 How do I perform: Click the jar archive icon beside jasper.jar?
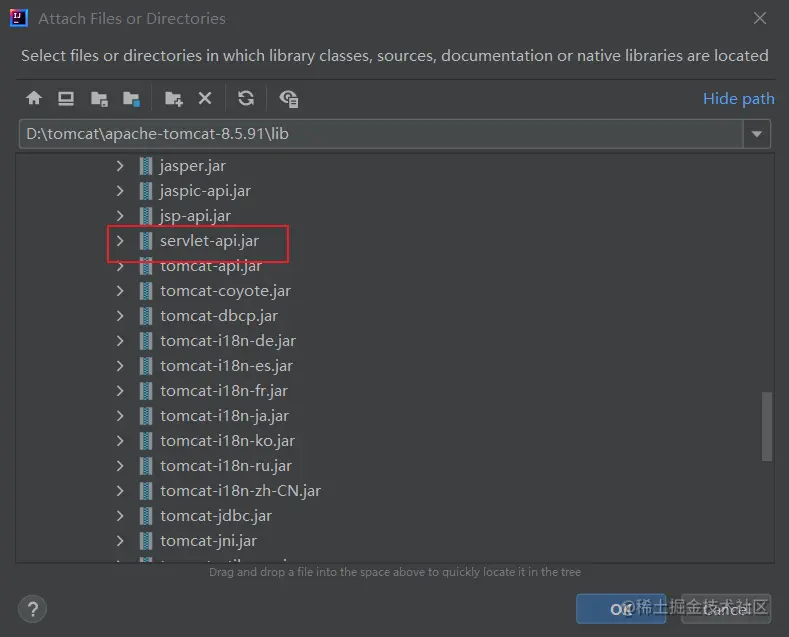click(145, 166)
